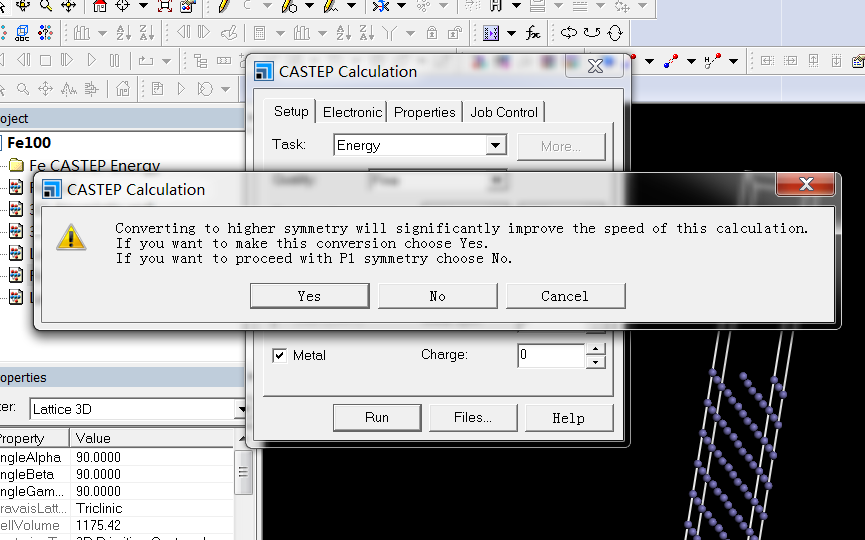865x540 pixels.
Task: Select the Sketch Ring pencil tool
Action: (289, 6)
